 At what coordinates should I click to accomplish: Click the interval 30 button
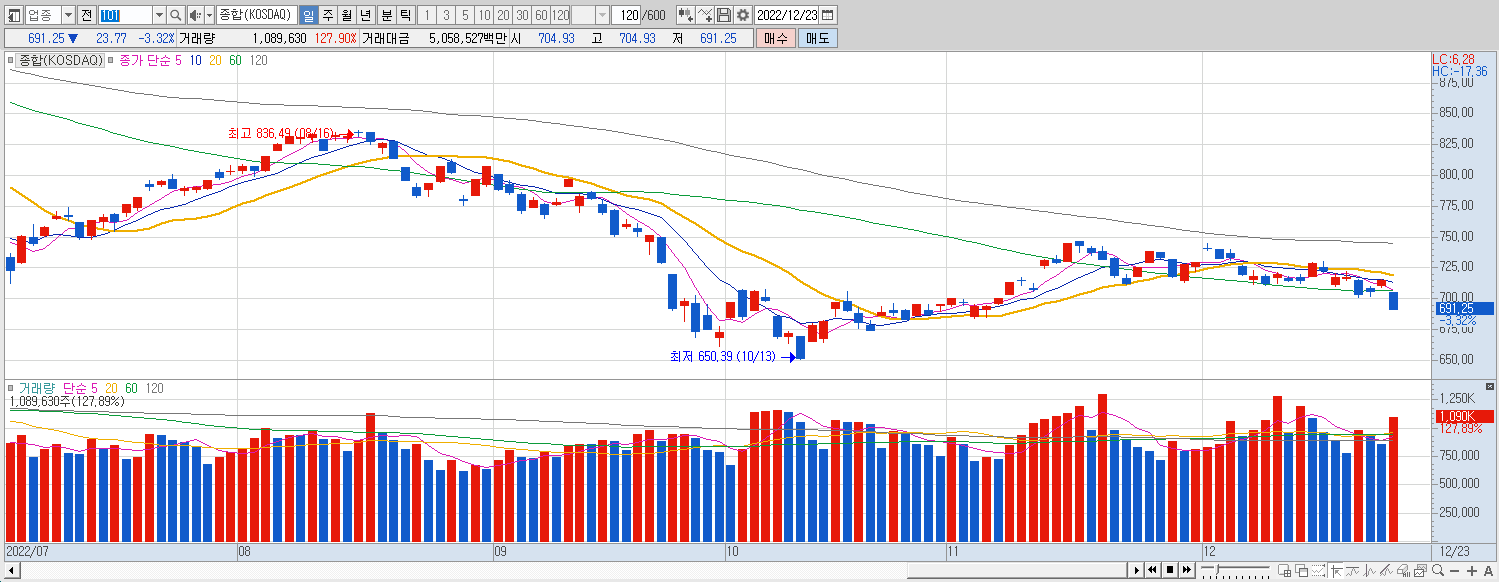tap(522, 15)
